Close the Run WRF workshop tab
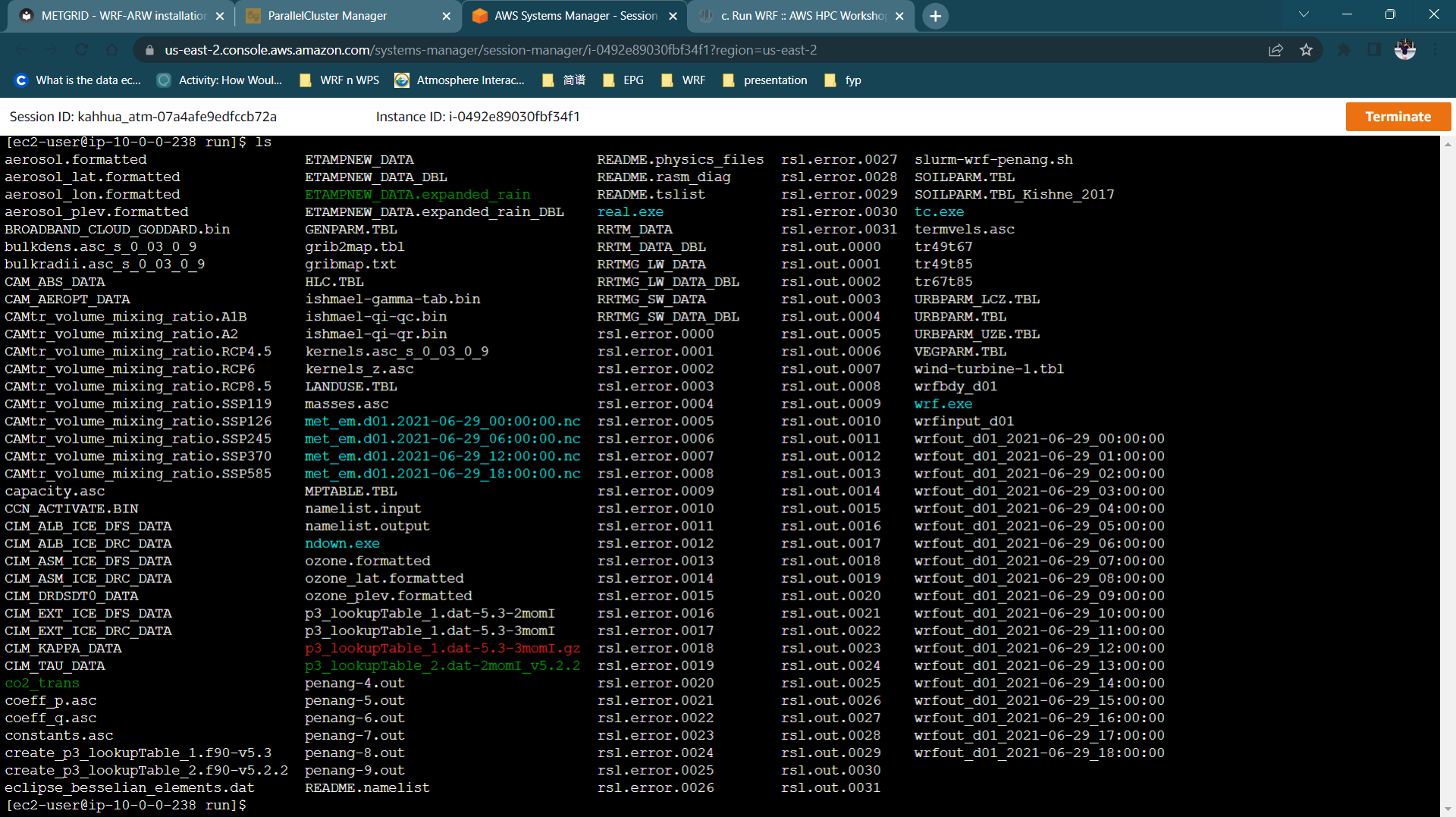The image size is (1456, 817). [899, 16]
